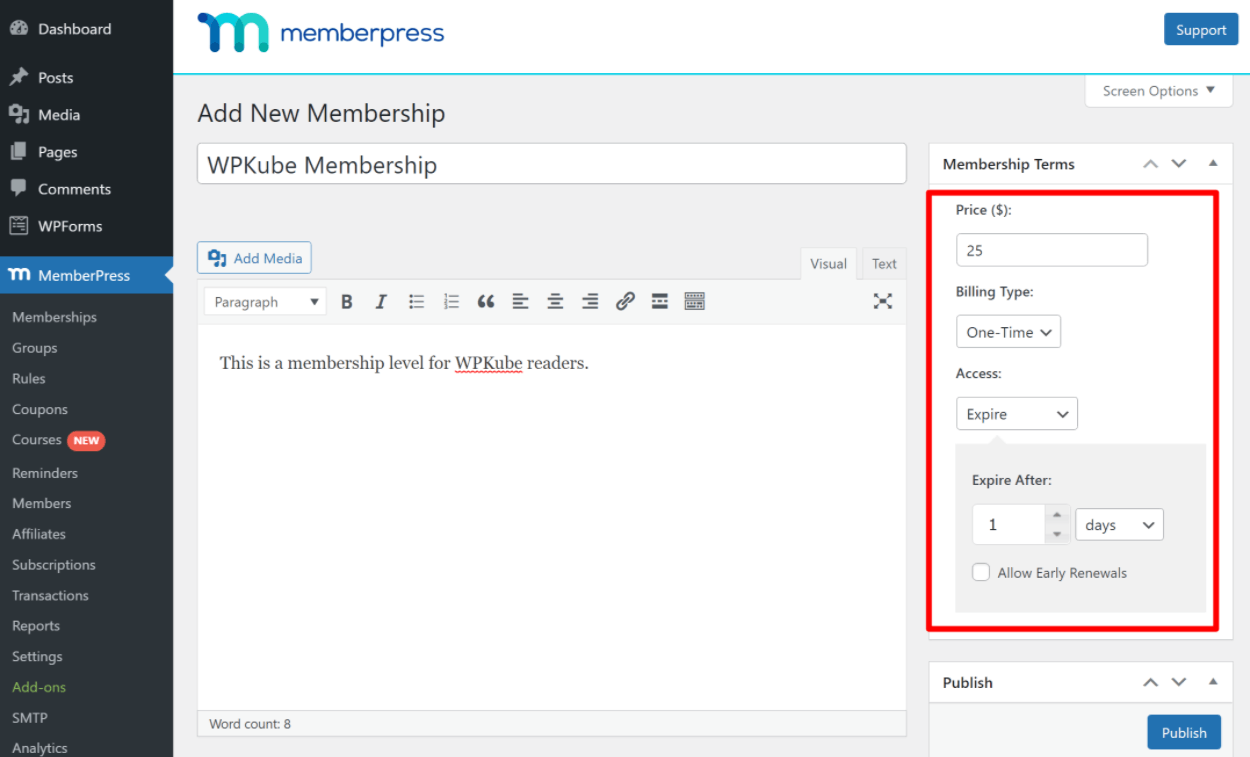Open the Access dropdown set to Expire
The width and height of the screenshot is (1250, 757).
coord(1016,414)
